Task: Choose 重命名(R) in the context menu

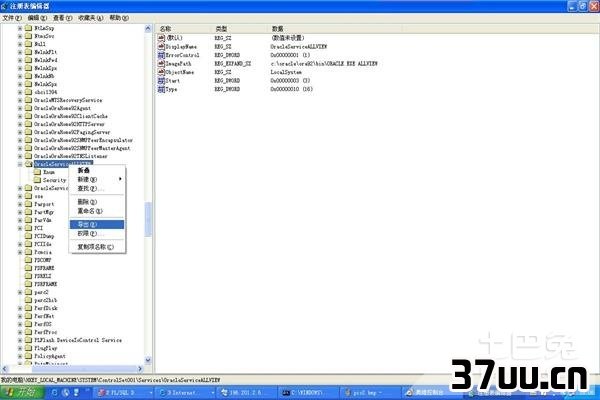Action: 97,211
